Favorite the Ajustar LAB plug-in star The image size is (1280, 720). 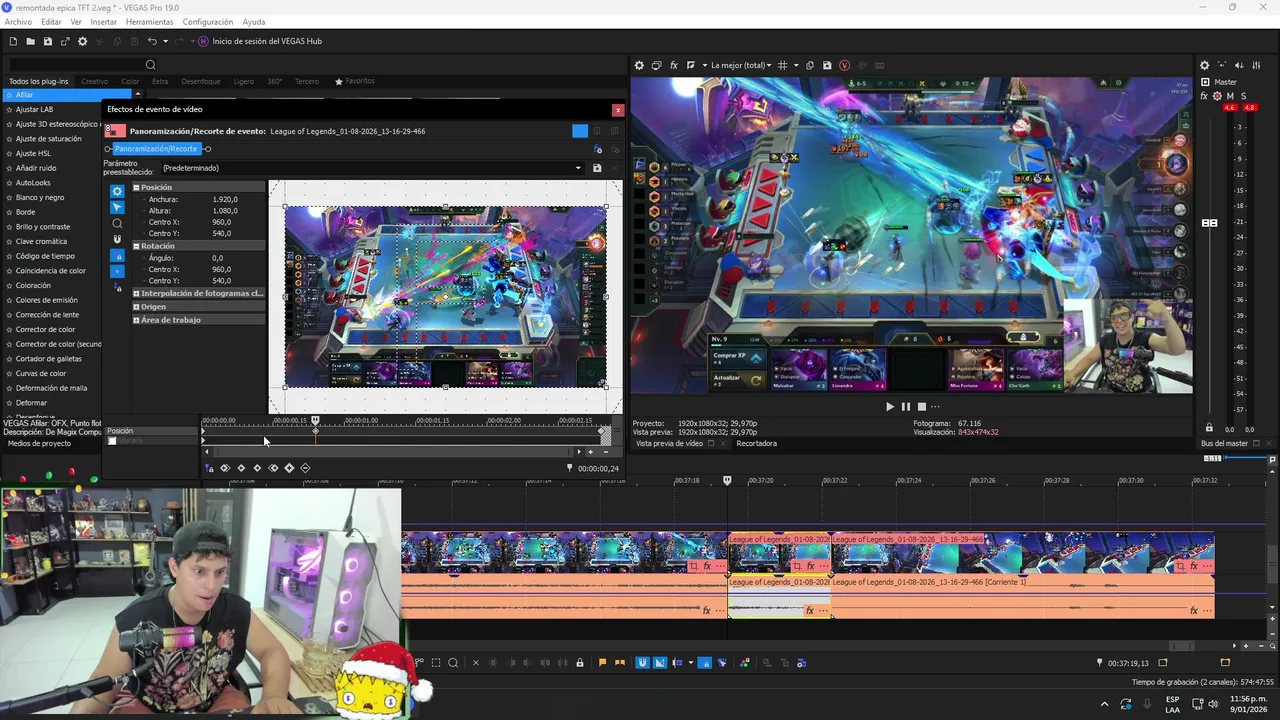9,109
